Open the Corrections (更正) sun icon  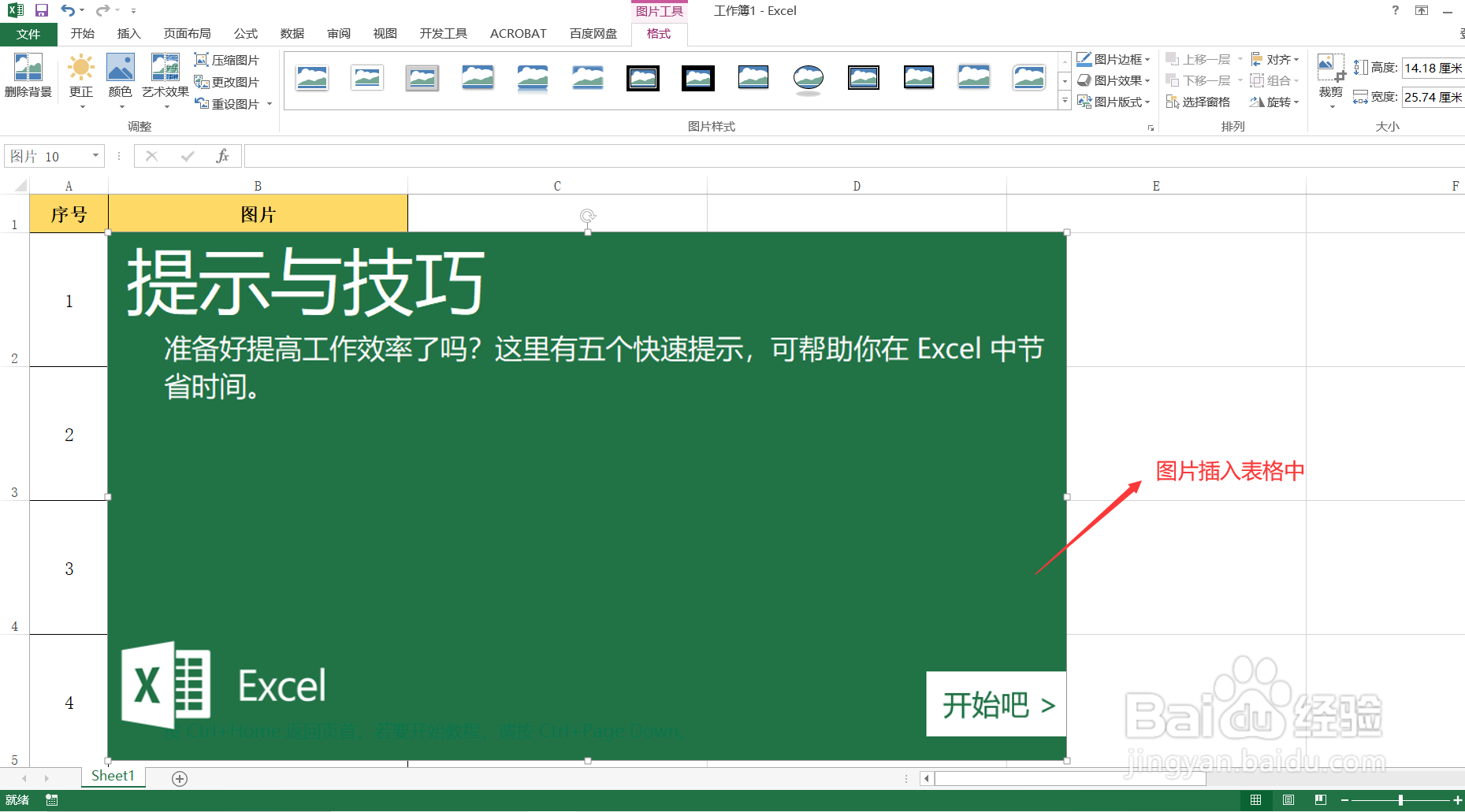[80, 68]
